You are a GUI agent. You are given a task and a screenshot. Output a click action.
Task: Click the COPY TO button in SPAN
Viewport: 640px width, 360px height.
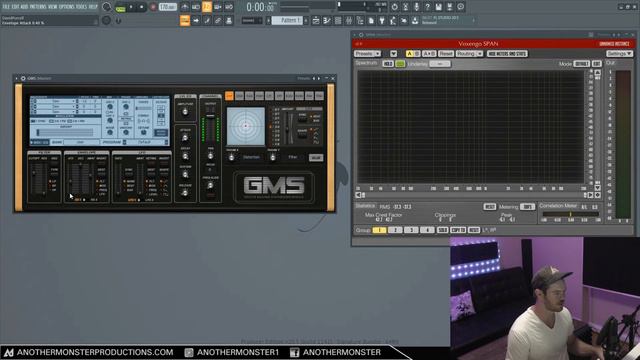coord(458,230)
